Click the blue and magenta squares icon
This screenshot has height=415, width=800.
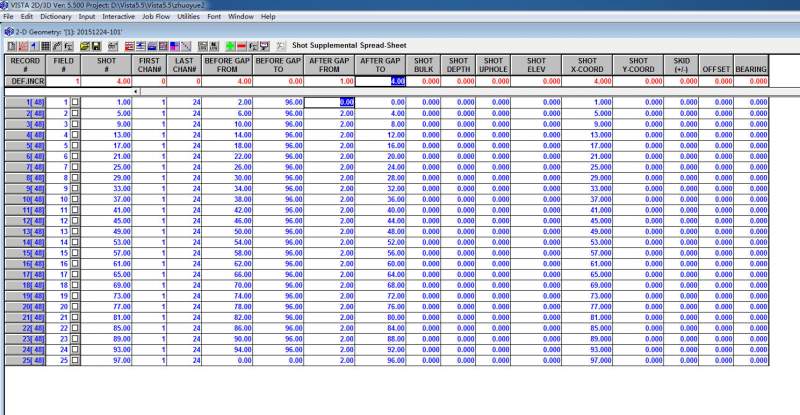click(x=174, y=46)
